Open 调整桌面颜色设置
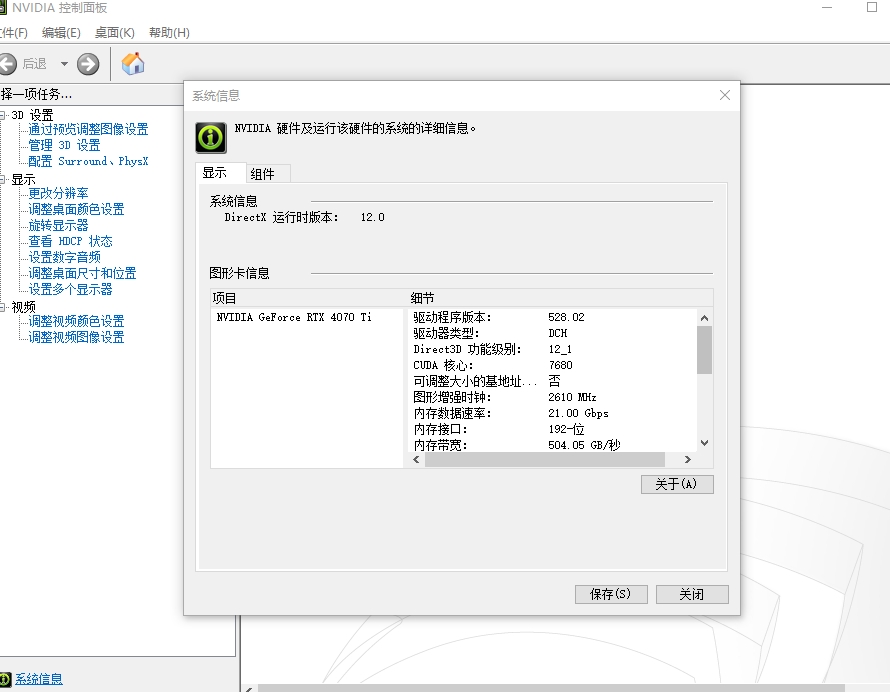This screenshot has width=890, height=692. coord(76,209)
